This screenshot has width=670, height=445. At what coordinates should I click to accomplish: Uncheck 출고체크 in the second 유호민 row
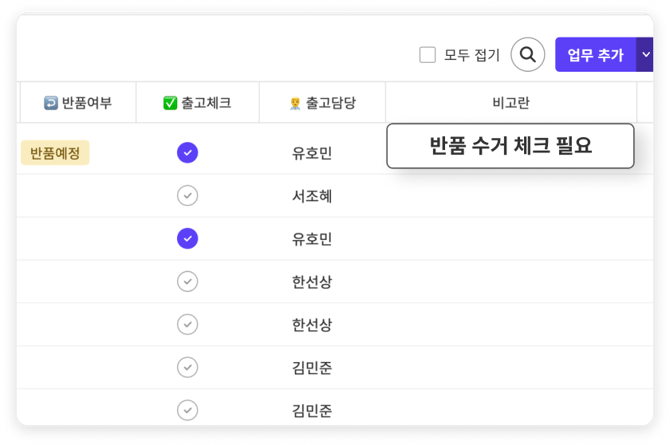pos(187,238)
